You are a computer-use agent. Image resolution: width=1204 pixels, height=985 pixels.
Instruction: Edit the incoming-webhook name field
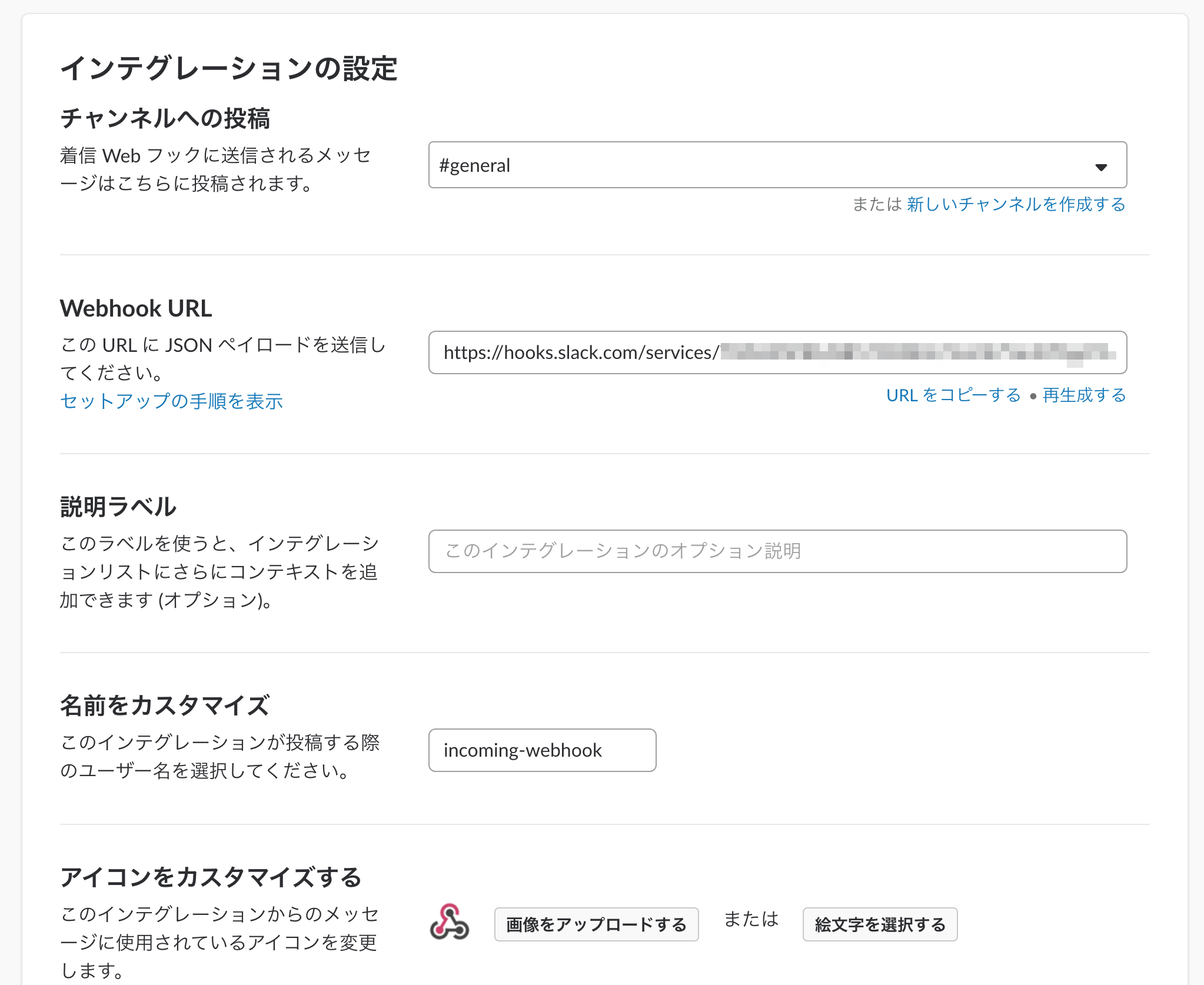(541, 750)
